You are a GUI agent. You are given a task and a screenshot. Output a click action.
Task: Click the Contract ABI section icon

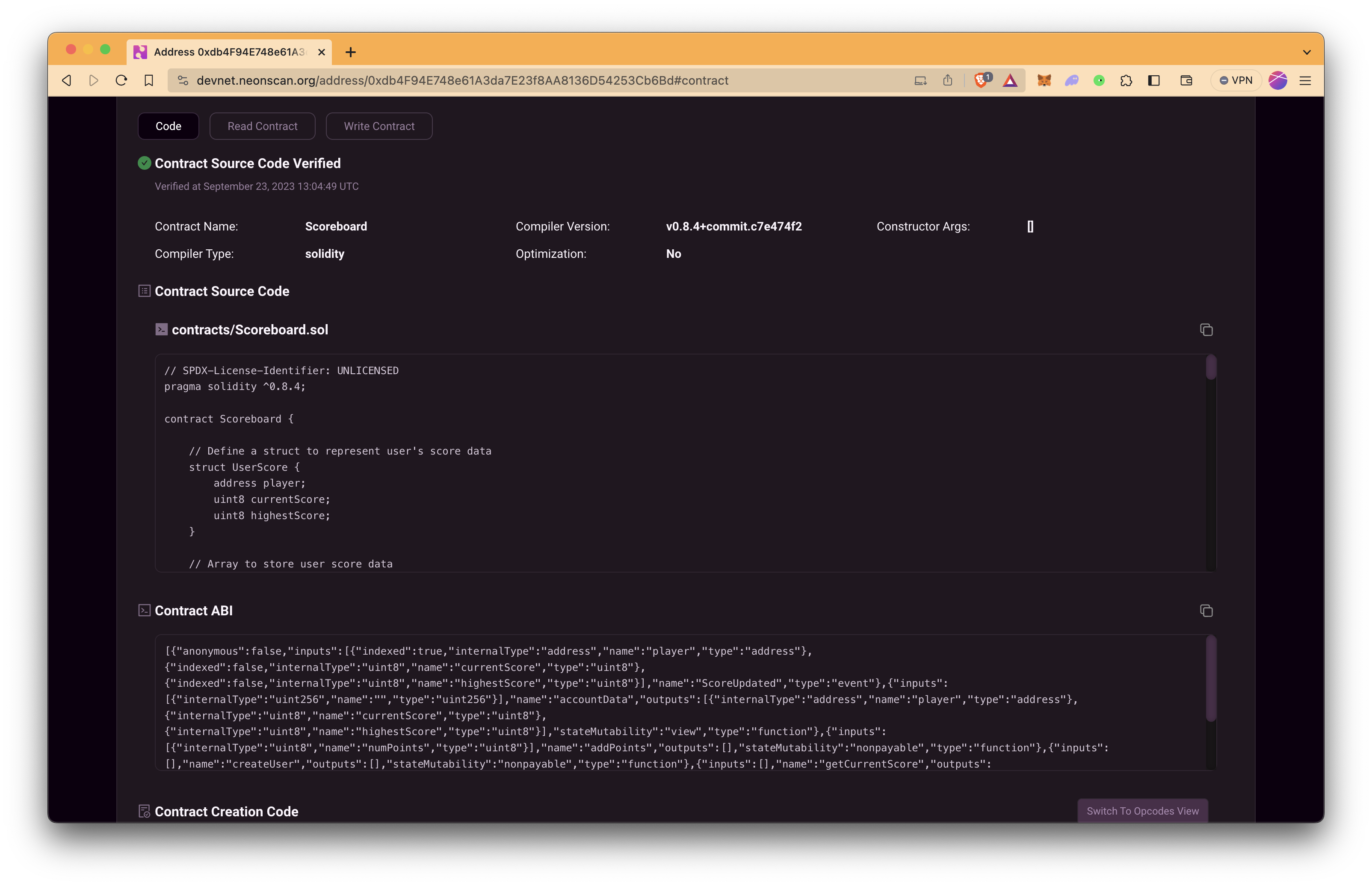[145, 611]
